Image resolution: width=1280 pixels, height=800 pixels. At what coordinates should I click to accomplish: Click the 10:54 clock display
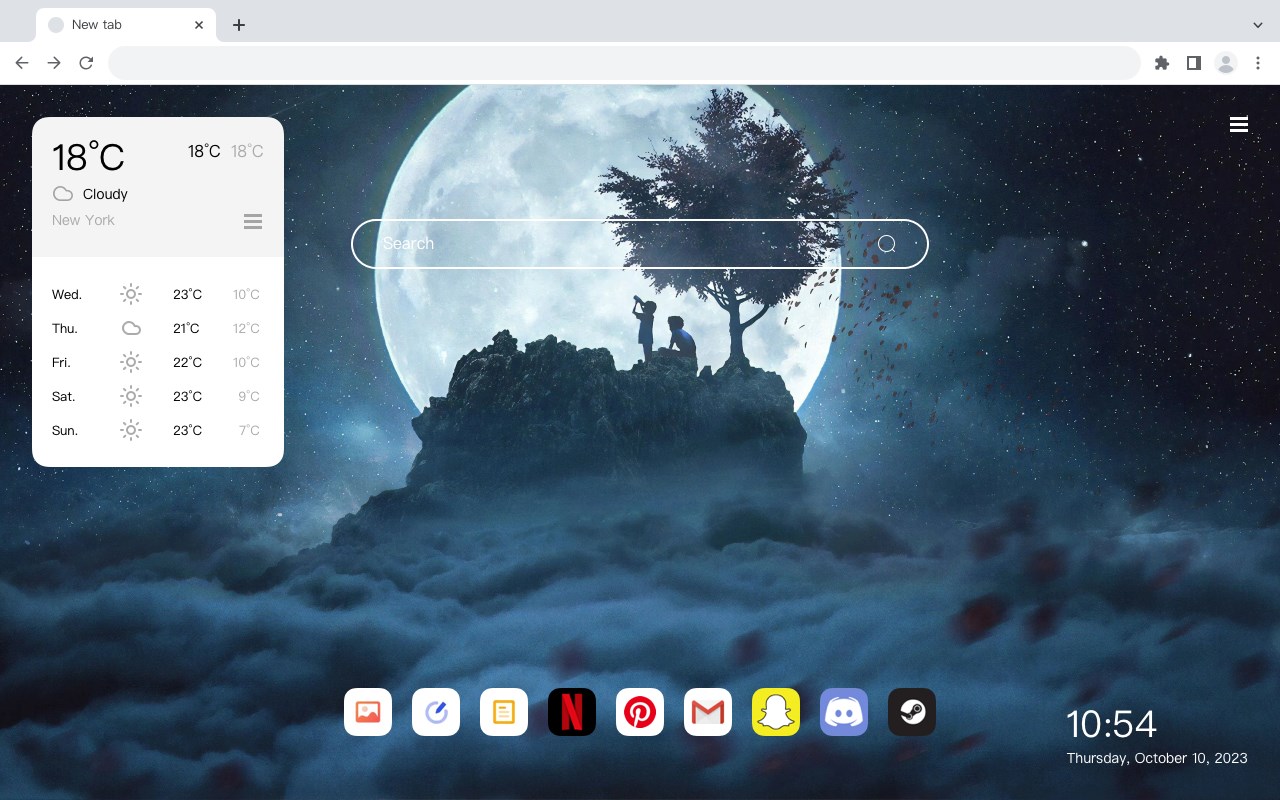tap(1111, 724)
